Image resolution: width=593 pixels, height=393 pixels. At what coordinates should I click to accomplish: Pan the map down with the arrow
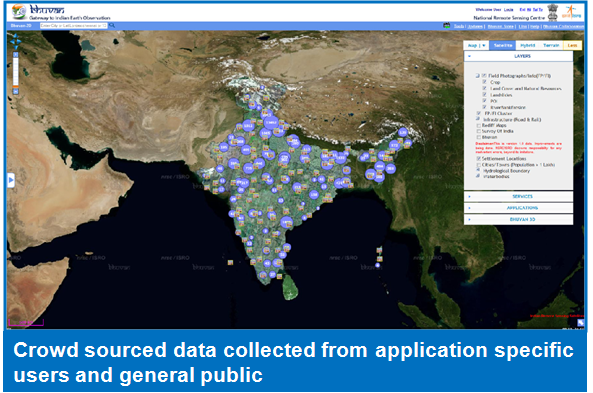pos(16,47)
